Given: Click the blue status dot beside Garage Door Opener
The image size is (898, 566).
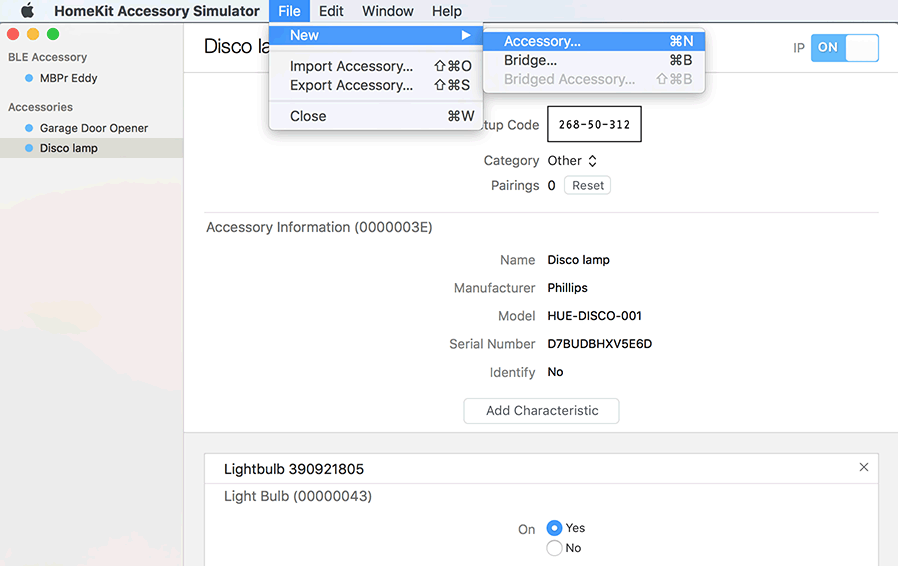Looking at the screenshot, I should (29, 128).
